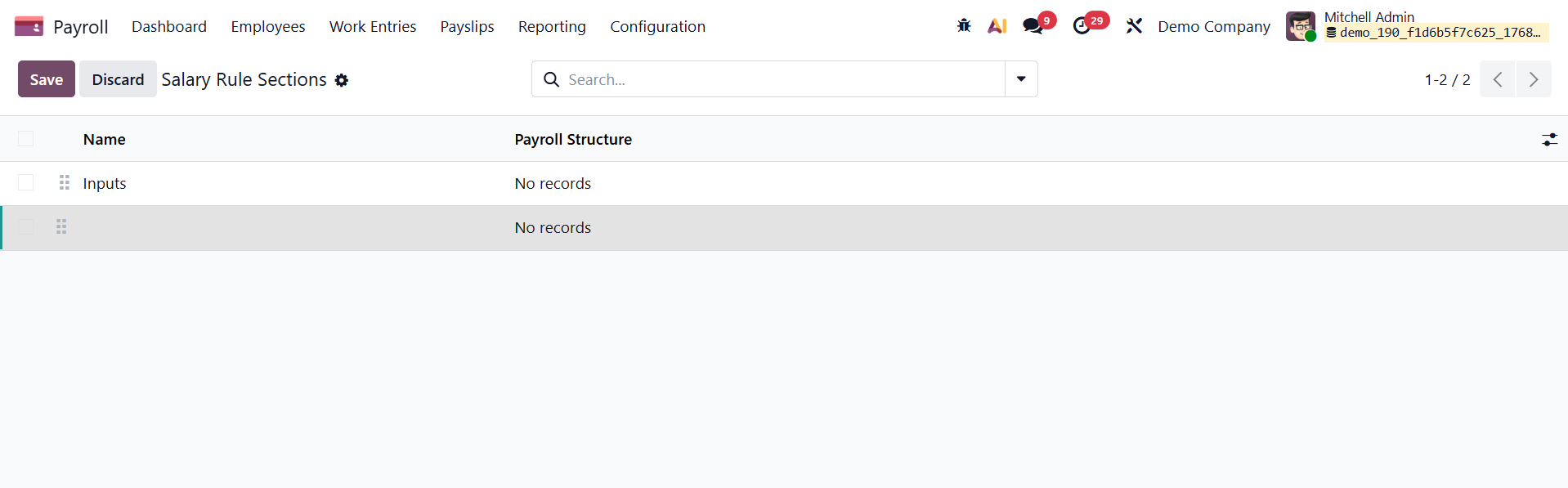Open the debug bug icon menu

964,26
